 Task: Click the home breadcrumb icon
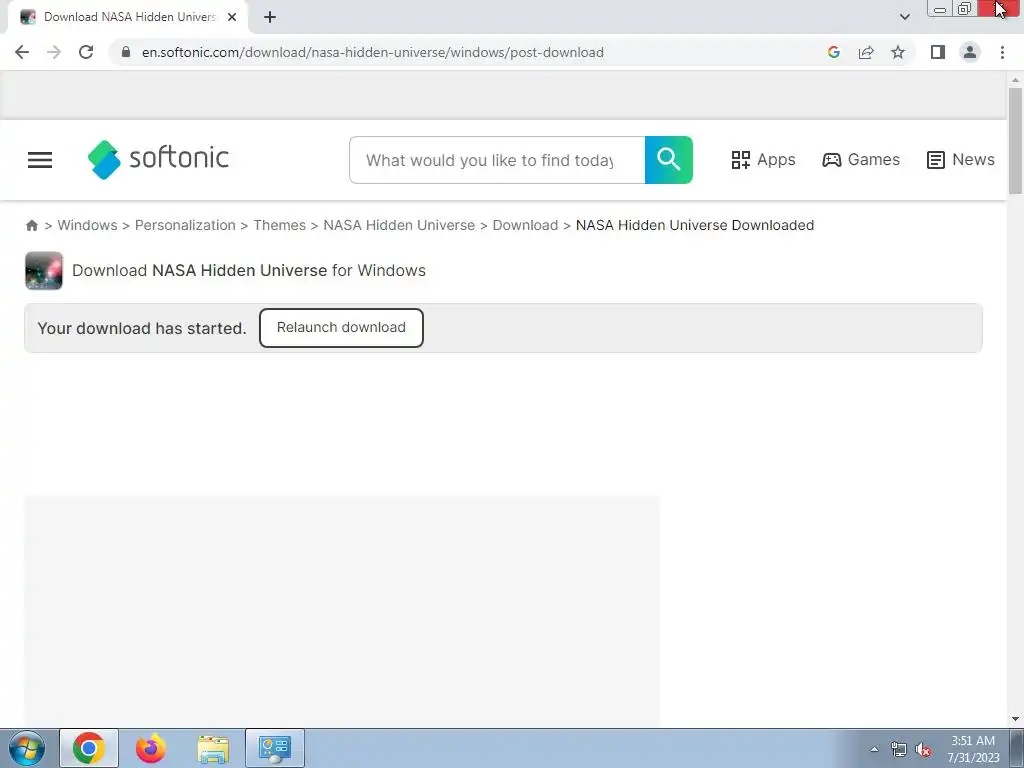(31, 225)
